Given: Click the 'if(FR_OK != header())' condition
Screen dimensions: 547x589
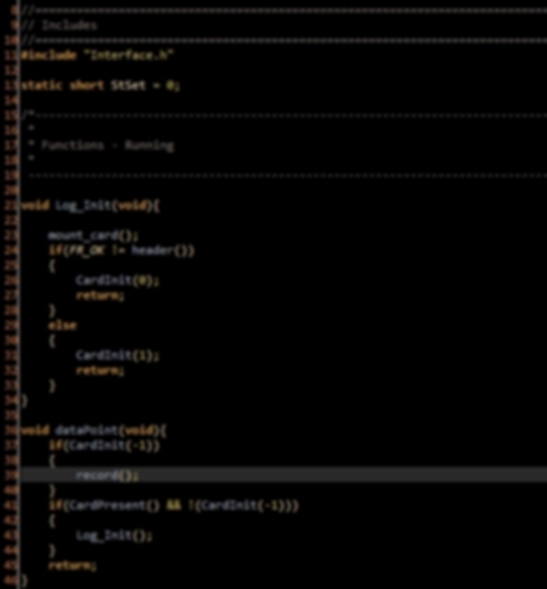Looking at the screenshot, I should pyautogui.click(x=122, y=251).
